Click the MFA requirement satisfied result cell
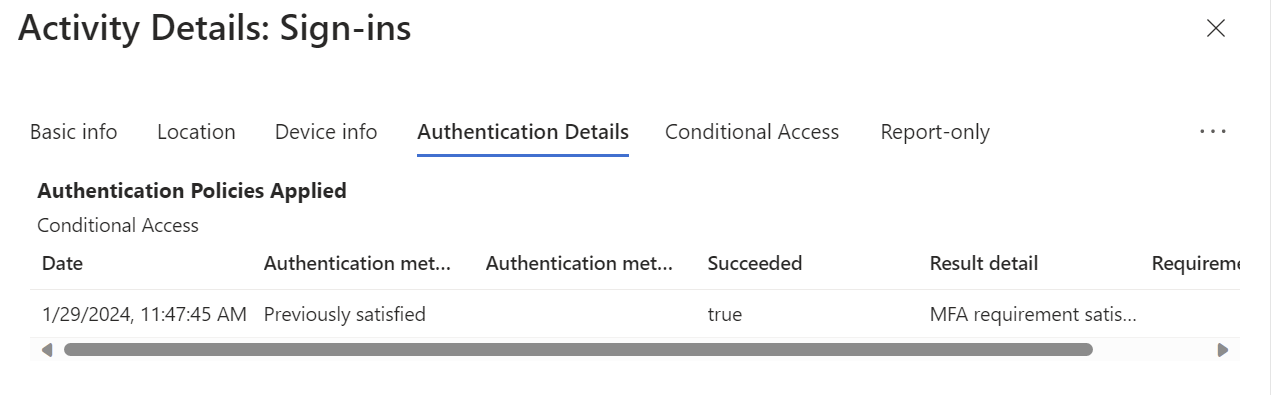Viewport: 1271px width, 395px height. click(x=1033, y=314)
